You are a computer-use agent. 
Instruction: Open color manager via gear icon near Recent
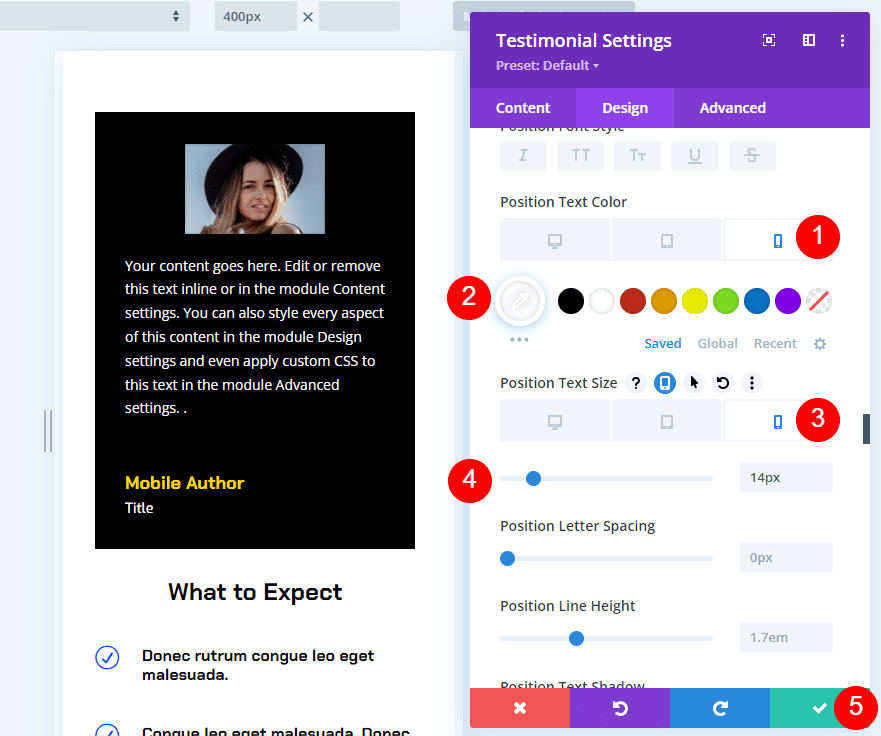coord(819,343)
